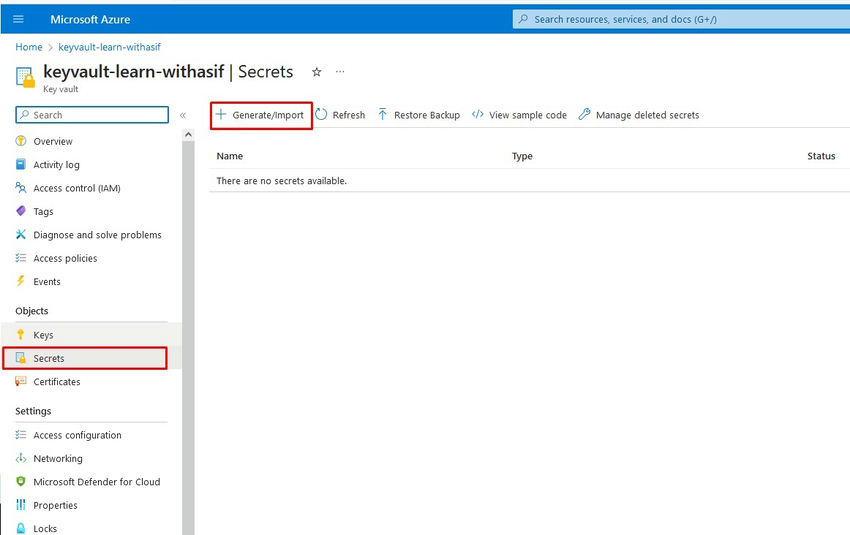Open Manage deleted secrets
Screen dimensions: 850x535
(x=647, y=115)
